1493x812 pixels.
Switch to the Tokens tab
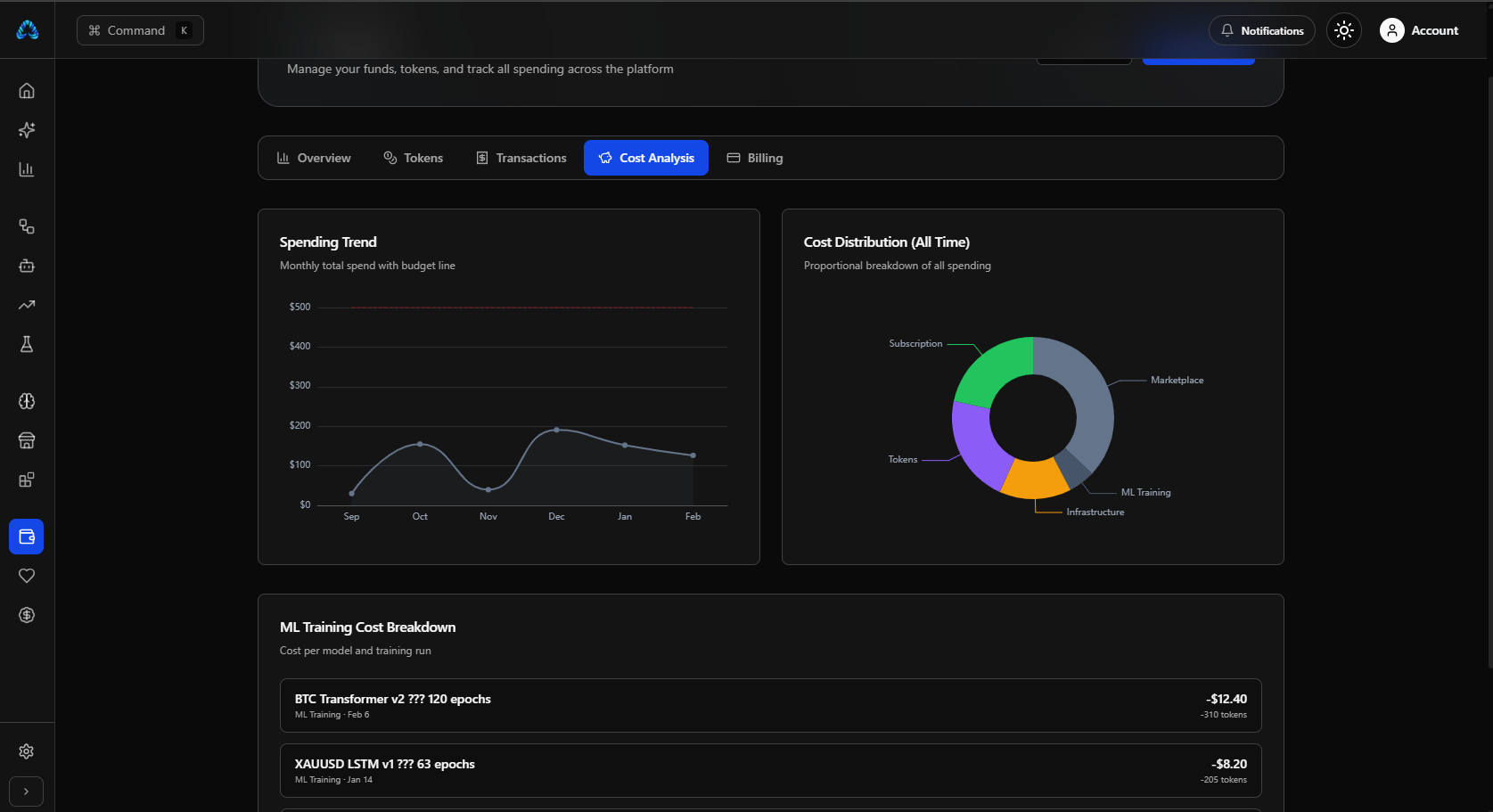(x=414, y=158)
